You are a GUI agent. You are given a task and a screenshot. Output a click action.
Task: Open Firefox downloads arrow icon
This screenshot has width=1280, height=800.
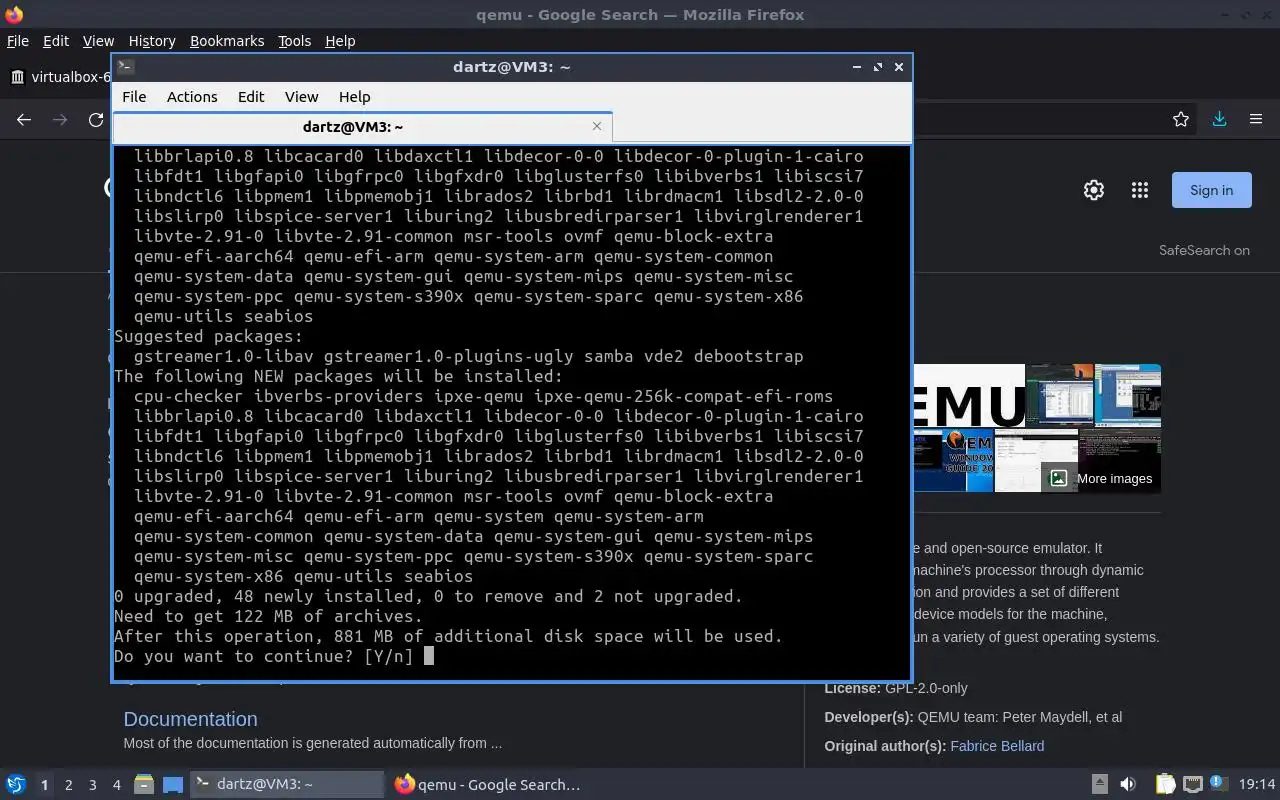(x=1219, y=119)
